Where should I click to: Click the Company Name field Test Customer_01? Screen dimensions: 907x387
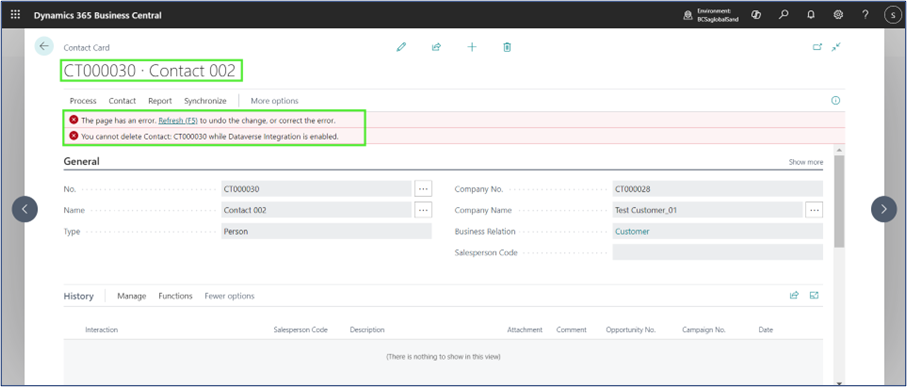coord(707,210)
